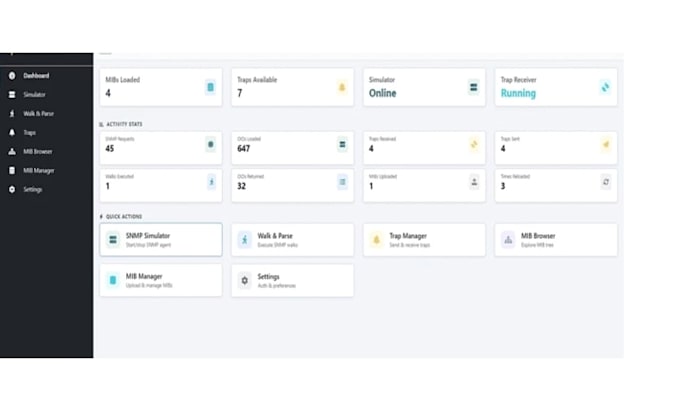Open Traps in the sidebar
Image resolution: width=680 pixels, height=411 pixels.
click(x=29, y=133)
